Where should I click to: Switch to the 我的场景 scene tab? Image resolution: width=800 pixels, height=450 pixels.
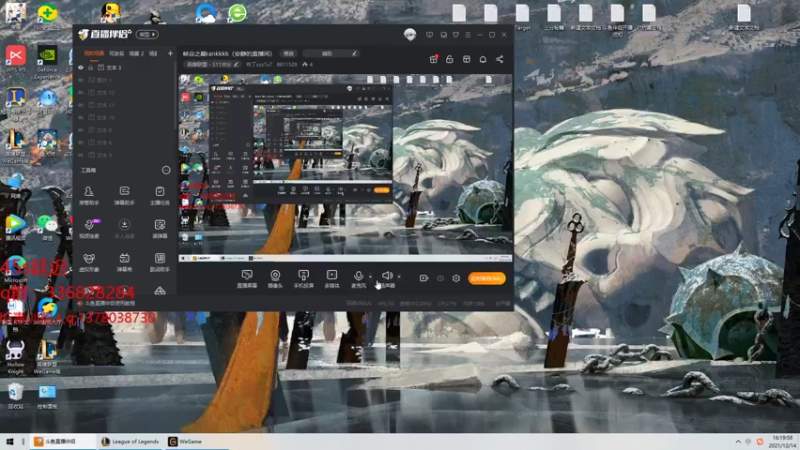(94, 53)
